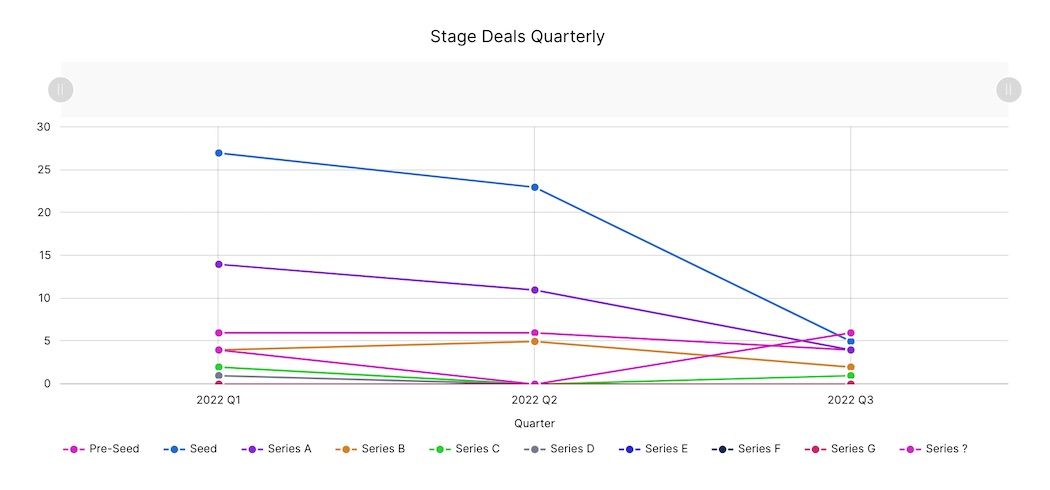The height and width of the screenshot is (490, 1050).
Task: Toggle Series E legend entry
Action: [x=654, y=449]
